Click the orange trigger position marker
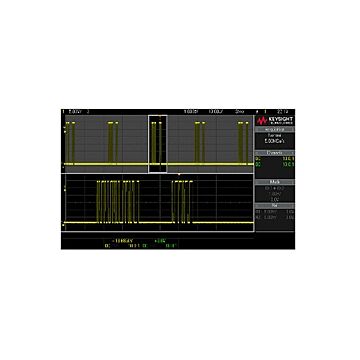This screenshot has width=360, height=360. 179,174
